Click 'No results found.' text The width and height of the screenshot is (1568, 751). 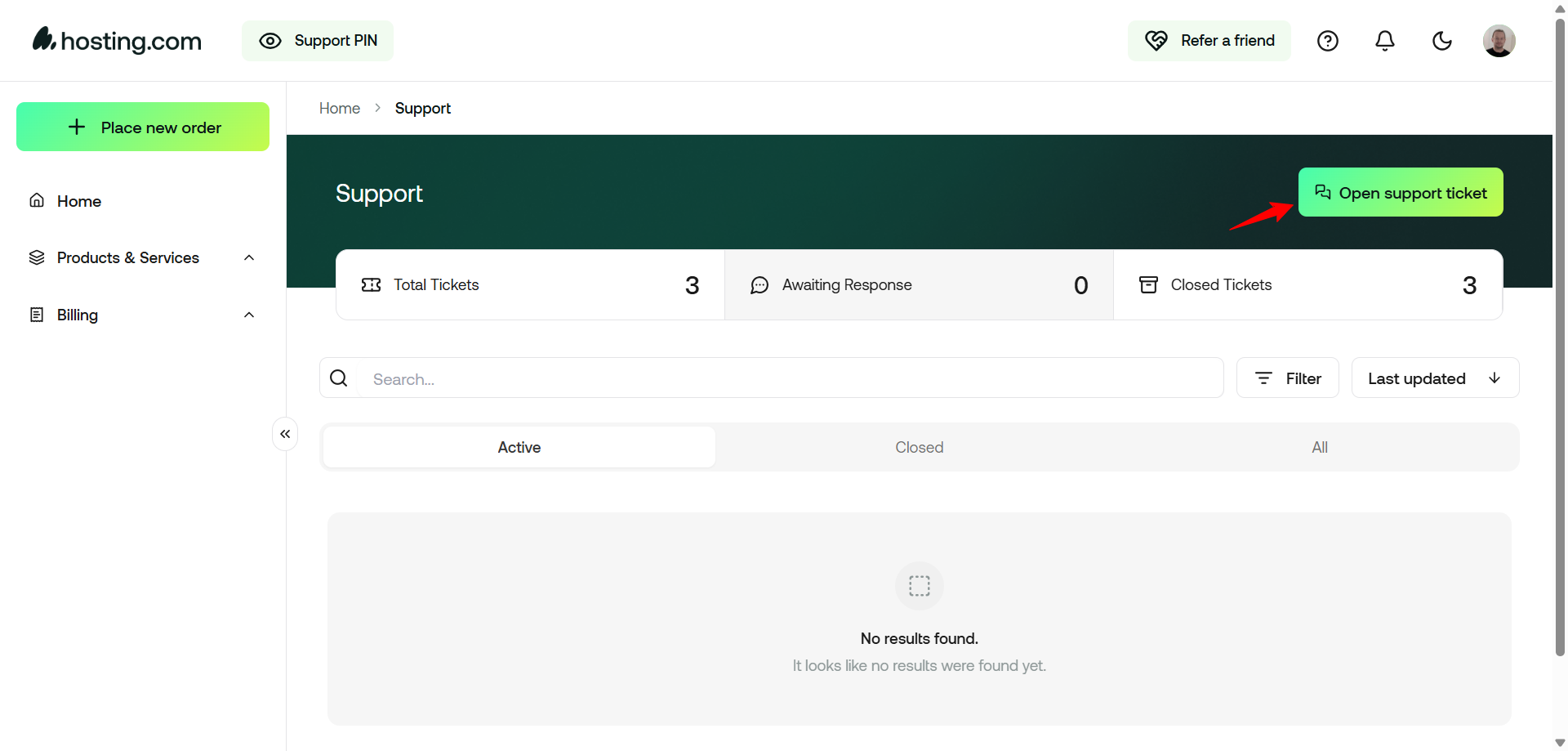[920, 638]
